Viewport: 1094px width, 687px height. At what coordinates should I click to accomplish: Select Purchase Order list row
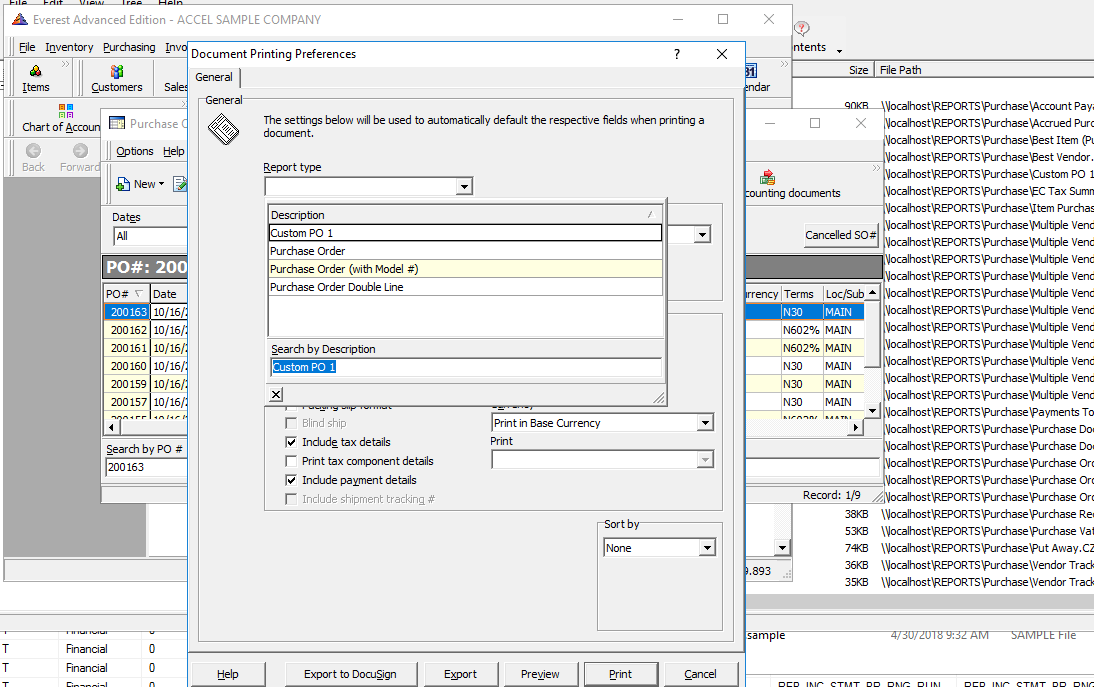[465, 251]
